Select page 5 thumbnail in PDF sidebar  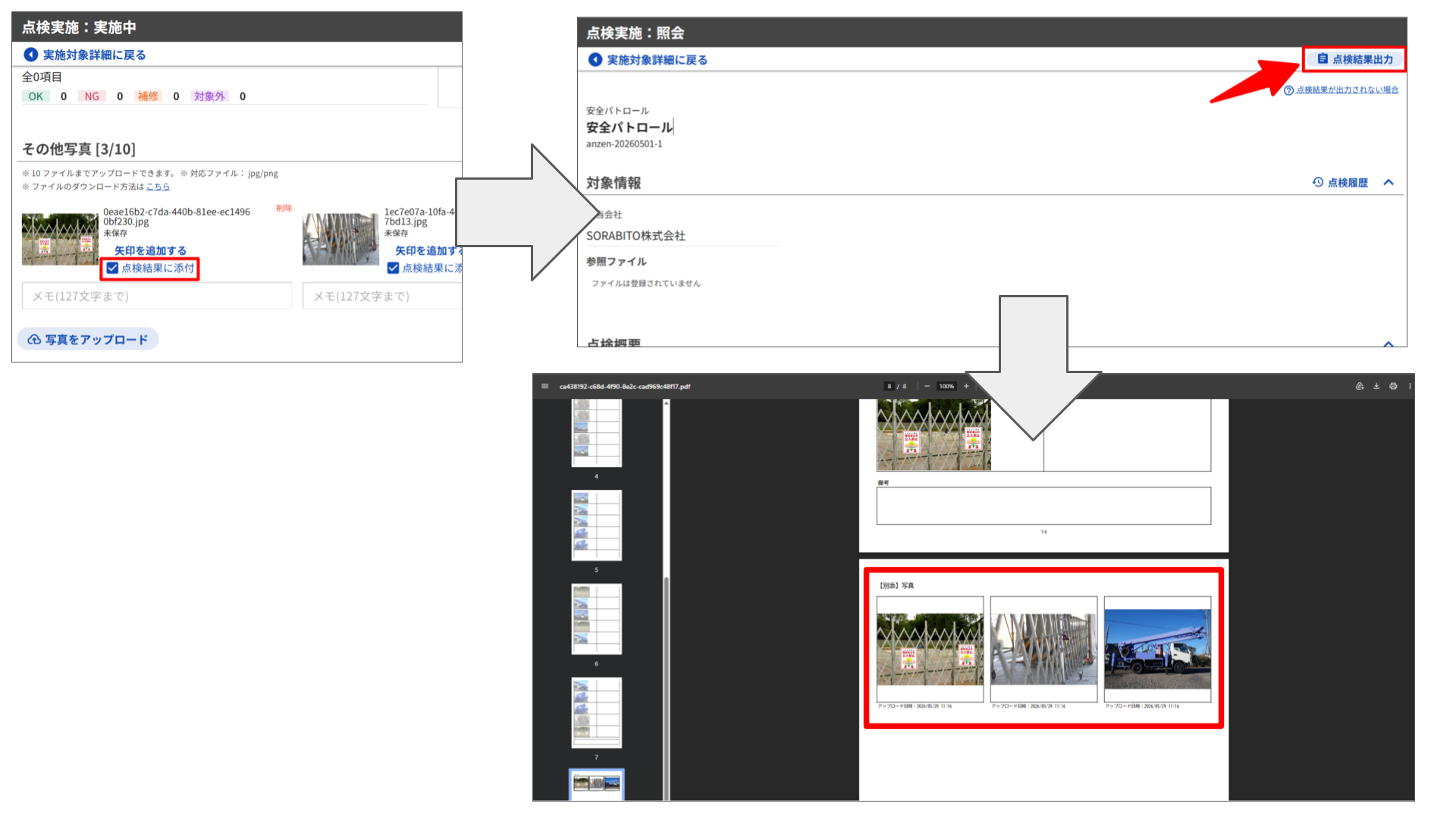[596, 526]
